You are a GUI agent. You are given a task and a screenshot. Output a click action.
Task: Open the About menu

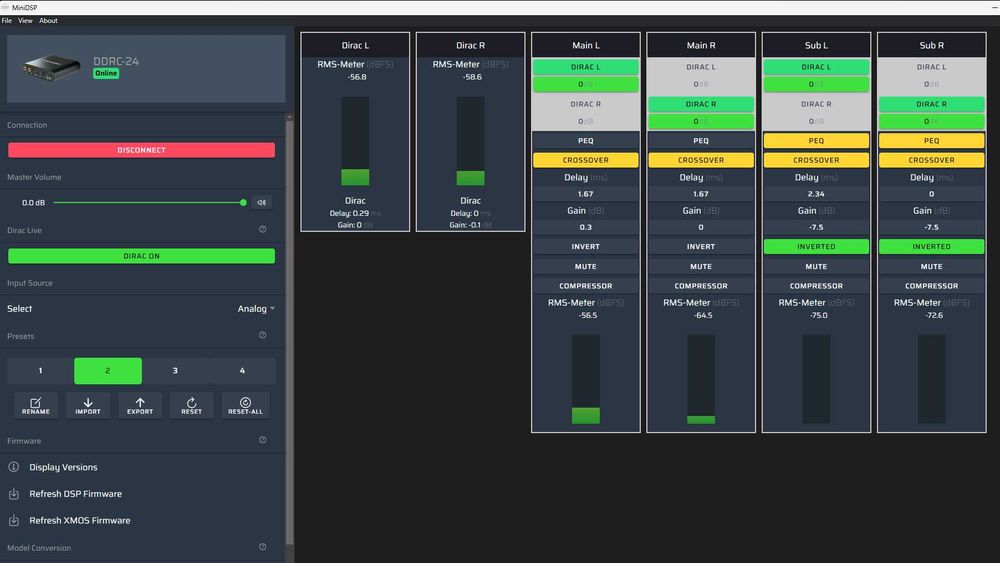pyautogui.click(x=48, y=20)
